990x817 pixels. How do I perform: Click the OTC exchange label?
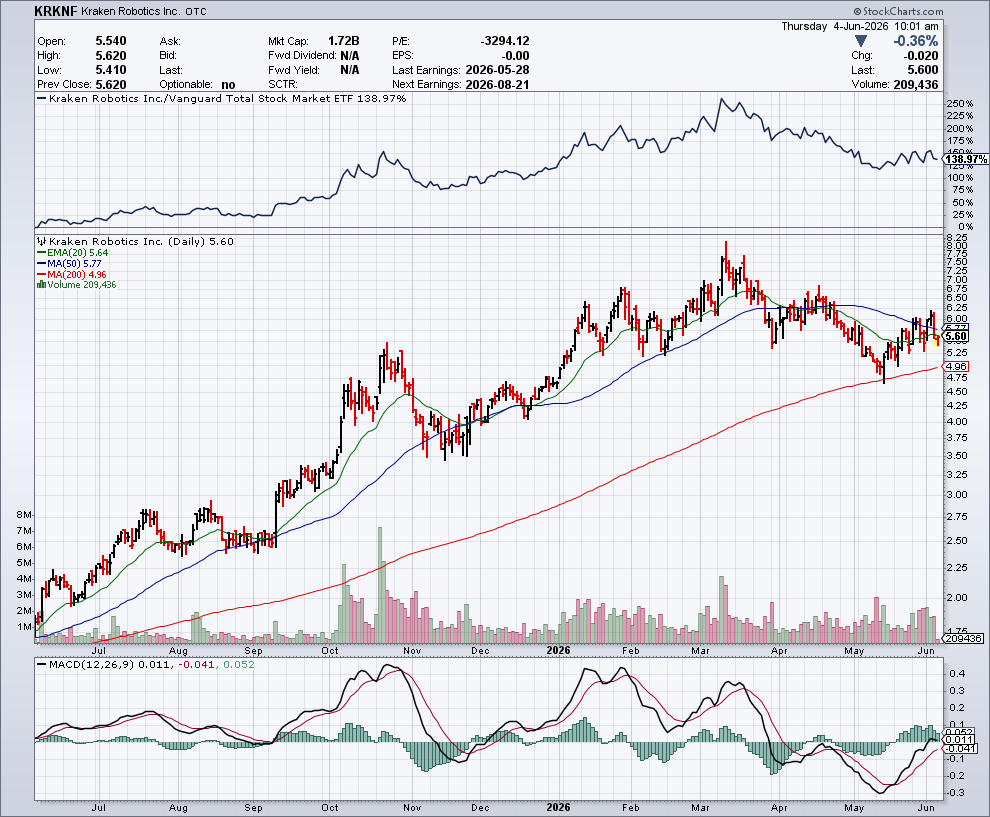point(196,12)
